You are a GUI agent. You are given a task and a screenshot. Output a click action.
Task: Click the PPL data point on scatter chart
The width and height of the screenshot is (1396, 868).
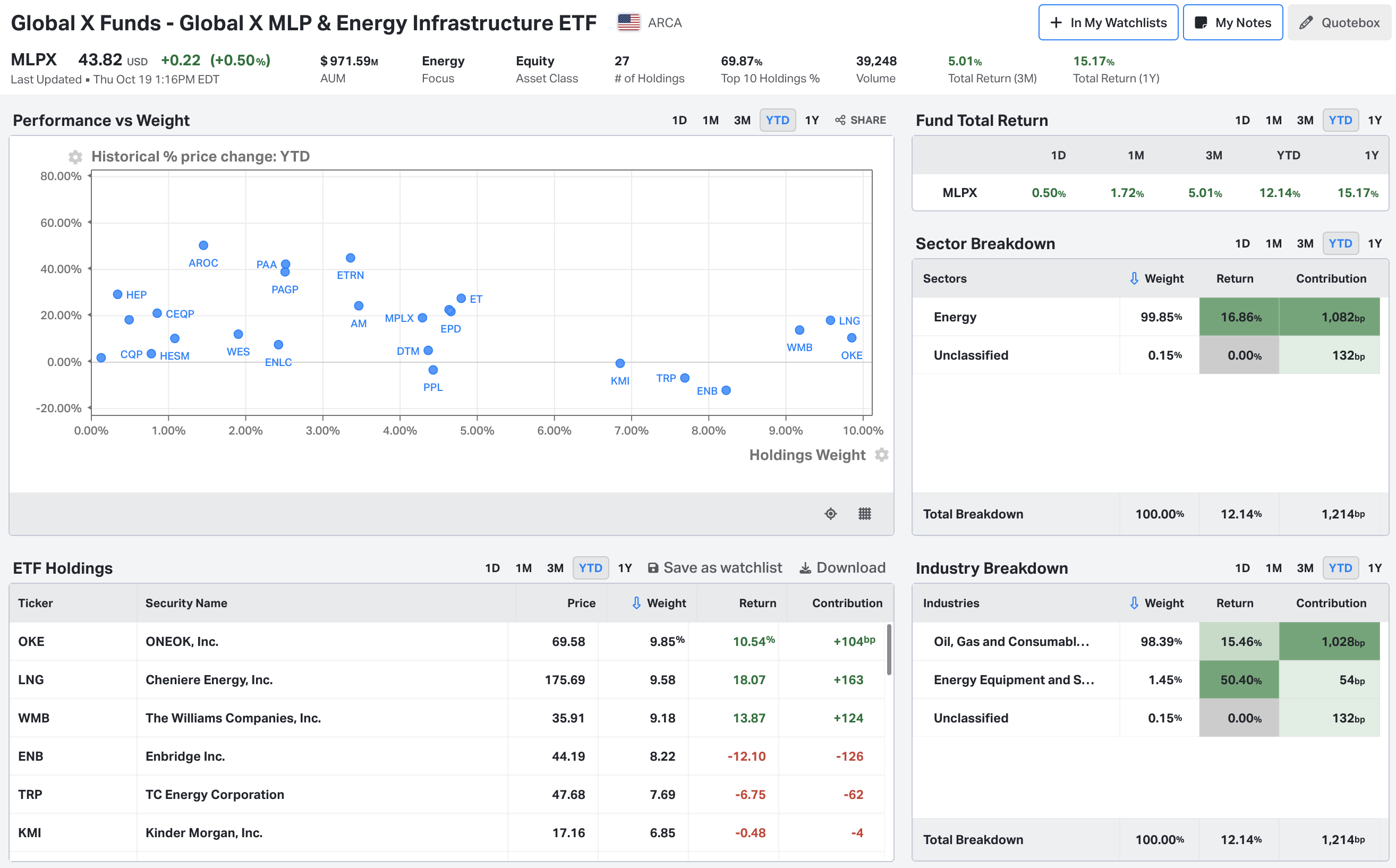433,370
